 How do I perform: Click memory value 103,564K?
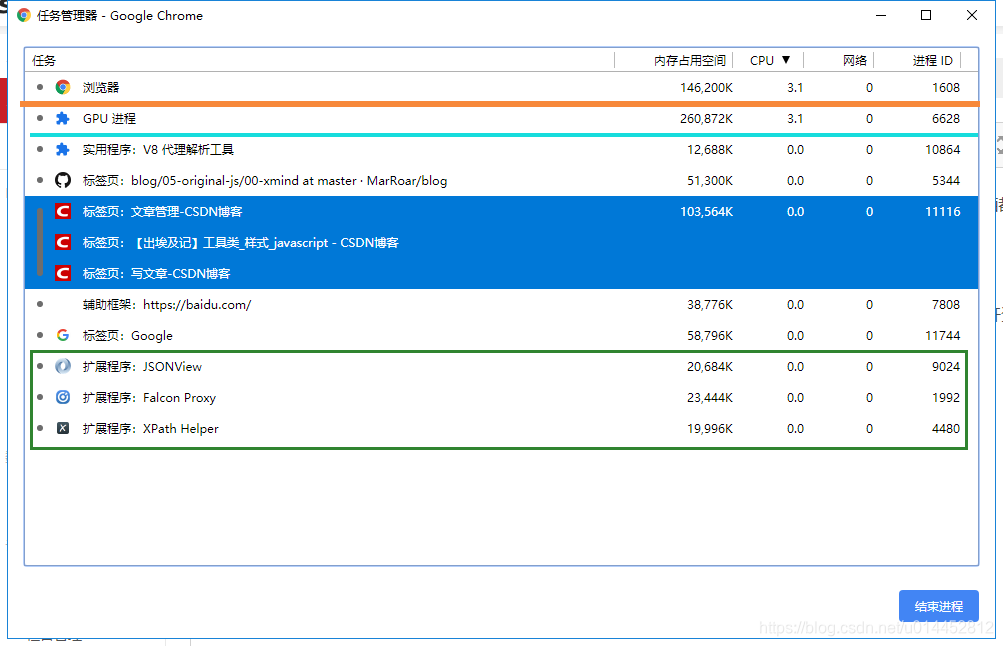click(x=706, y=212)
